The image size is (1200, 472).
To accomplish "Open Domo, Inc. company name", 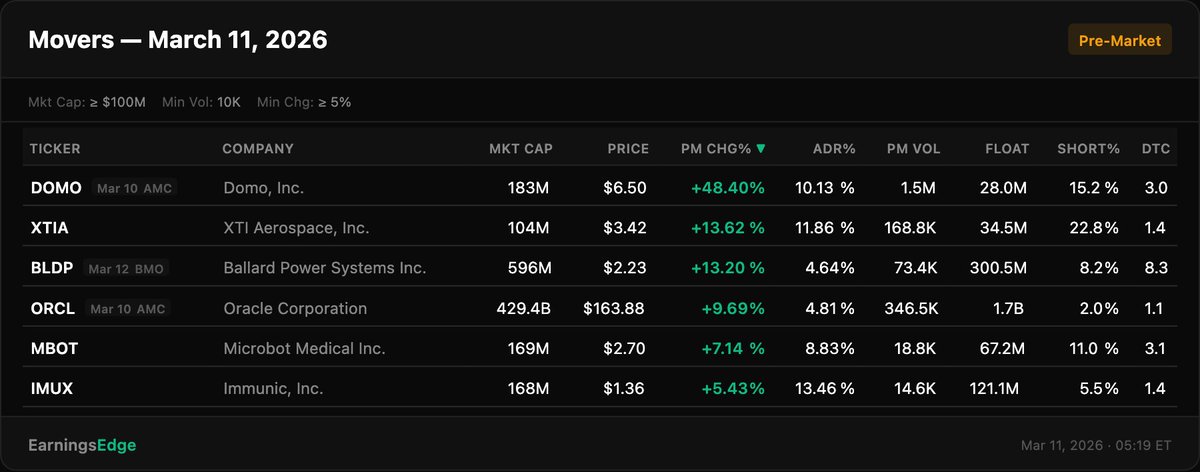I will point(263,188).
